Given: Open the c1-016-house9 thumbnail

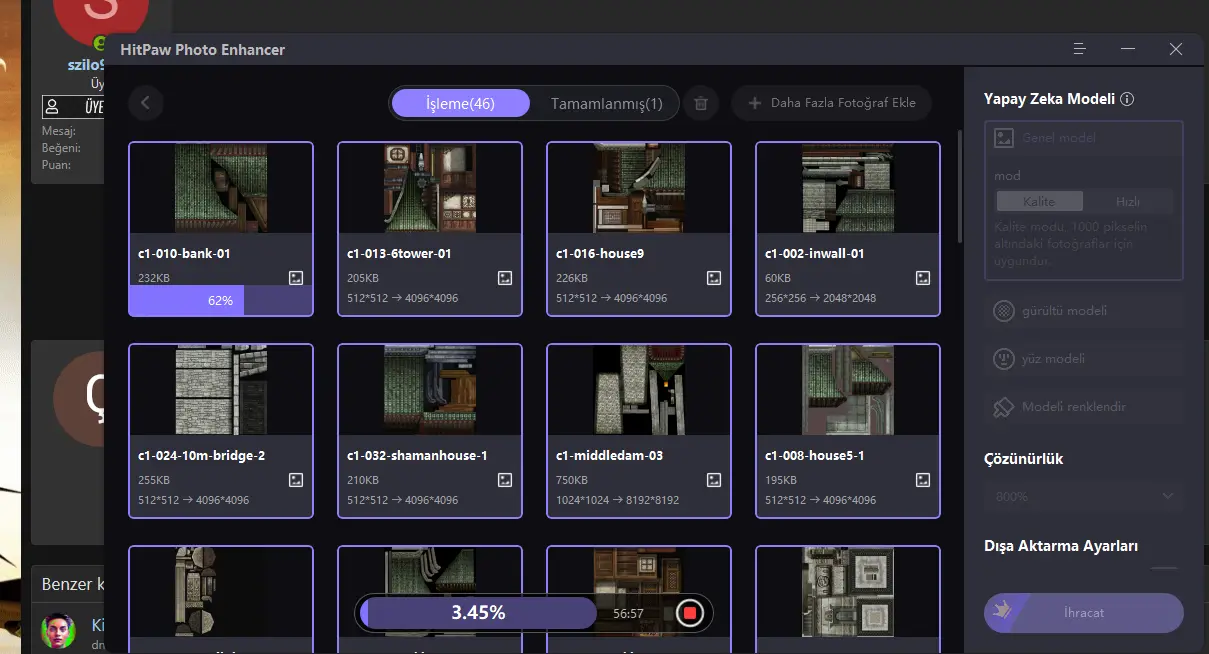Looking at the screenshot, I should click(639, 188).
